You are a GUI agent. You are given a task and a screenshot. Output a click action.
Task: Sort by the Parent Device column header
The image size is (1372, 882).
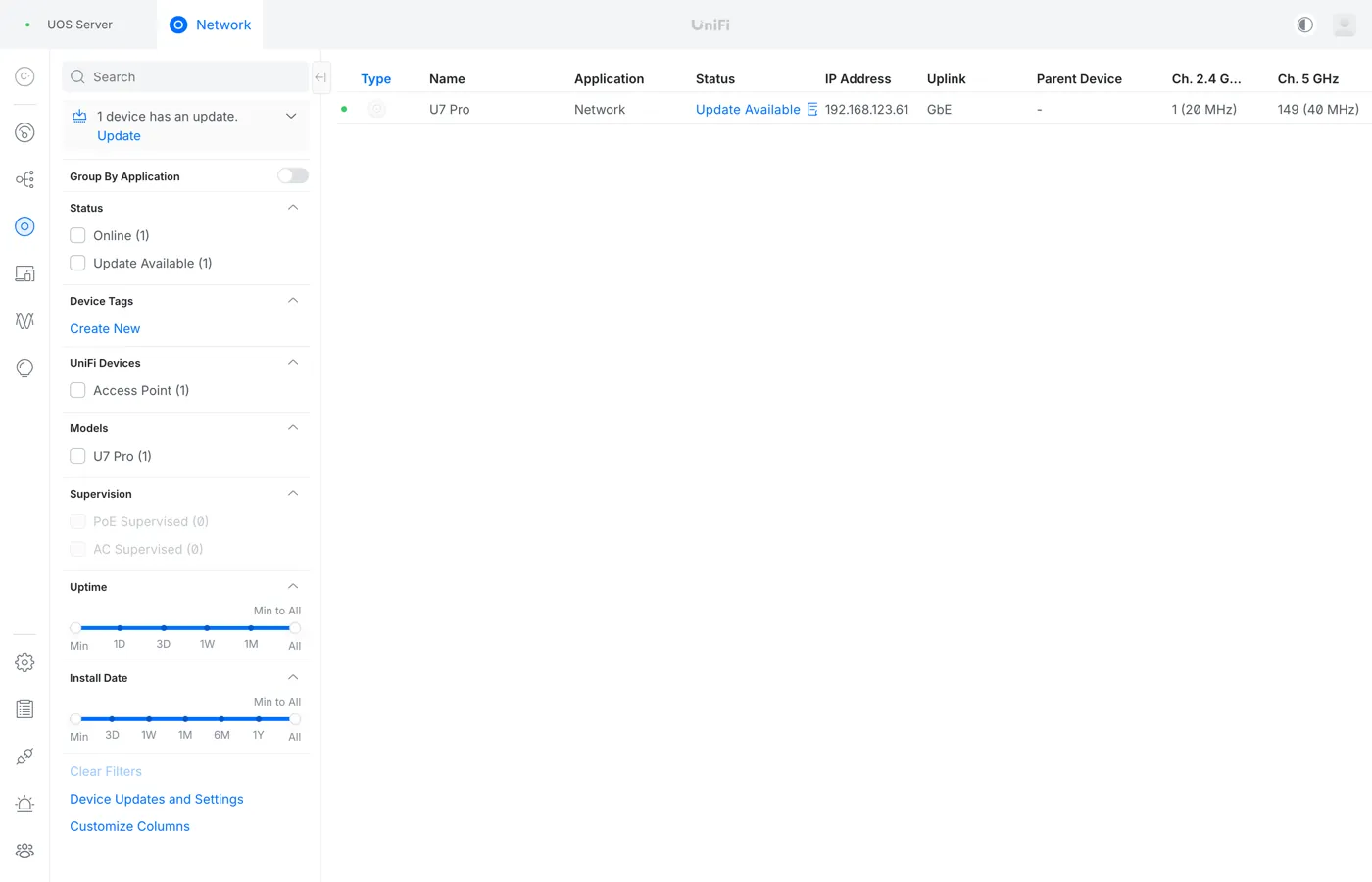(1079, 79)
